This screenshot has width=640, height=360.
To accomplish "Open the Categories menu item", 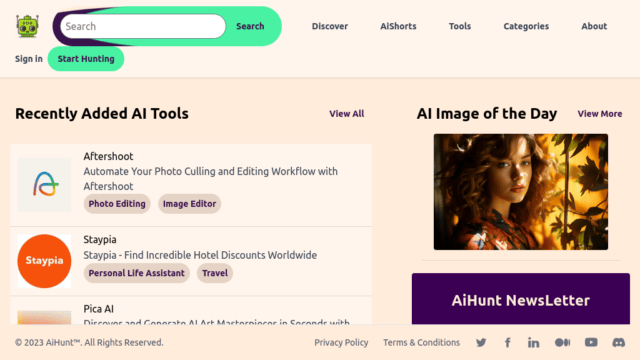I will tap(526, 26).
